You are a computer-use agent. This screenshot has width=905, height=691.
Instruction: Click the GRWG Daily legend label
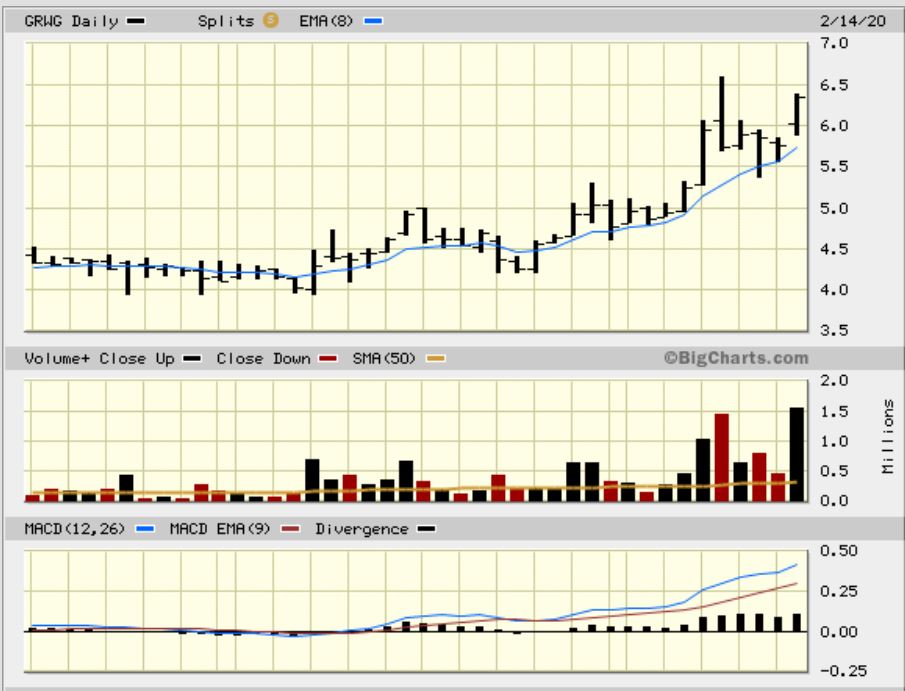(71, 21)
